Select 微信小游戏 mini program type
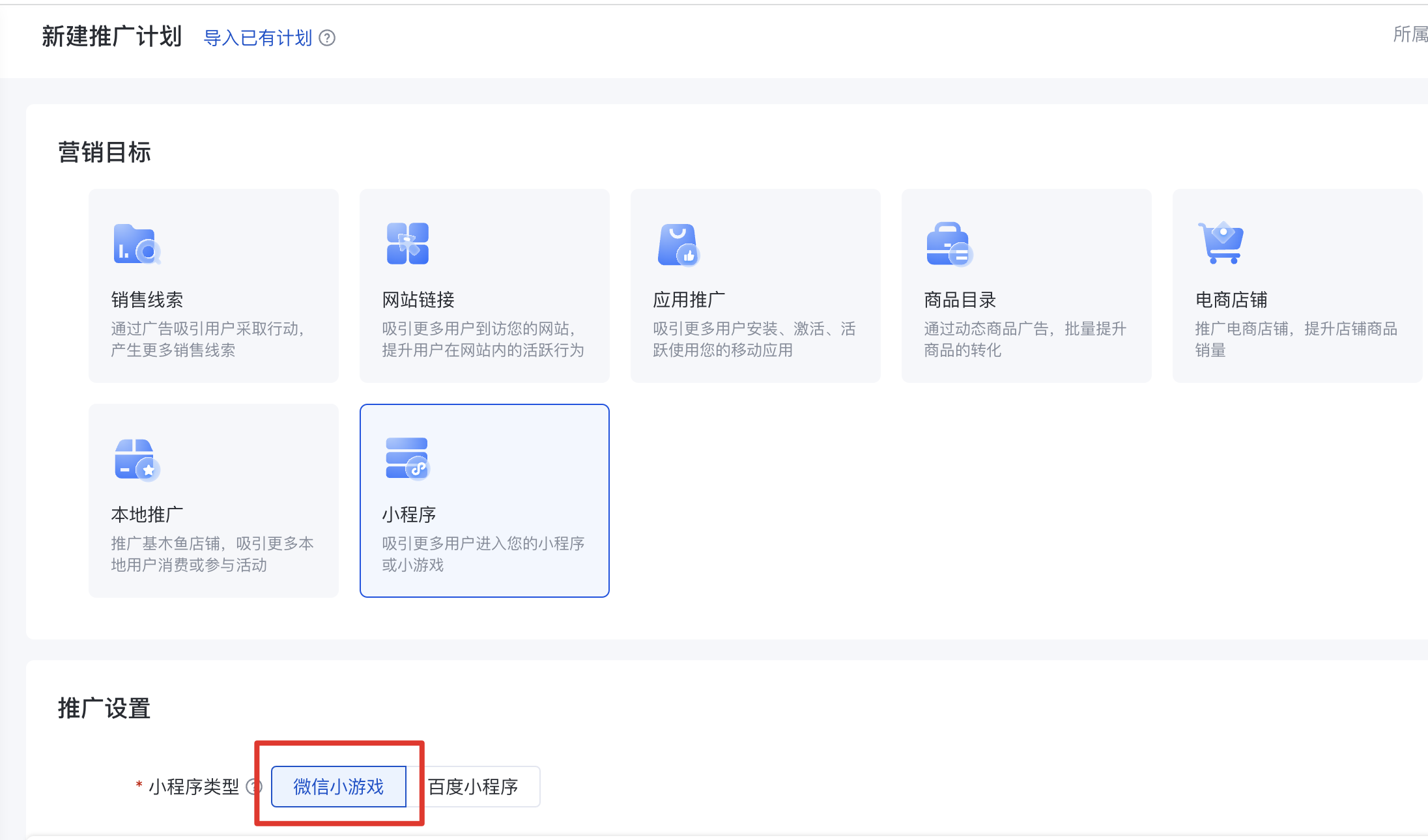The image size is (1428, 840). click(339, 787)
